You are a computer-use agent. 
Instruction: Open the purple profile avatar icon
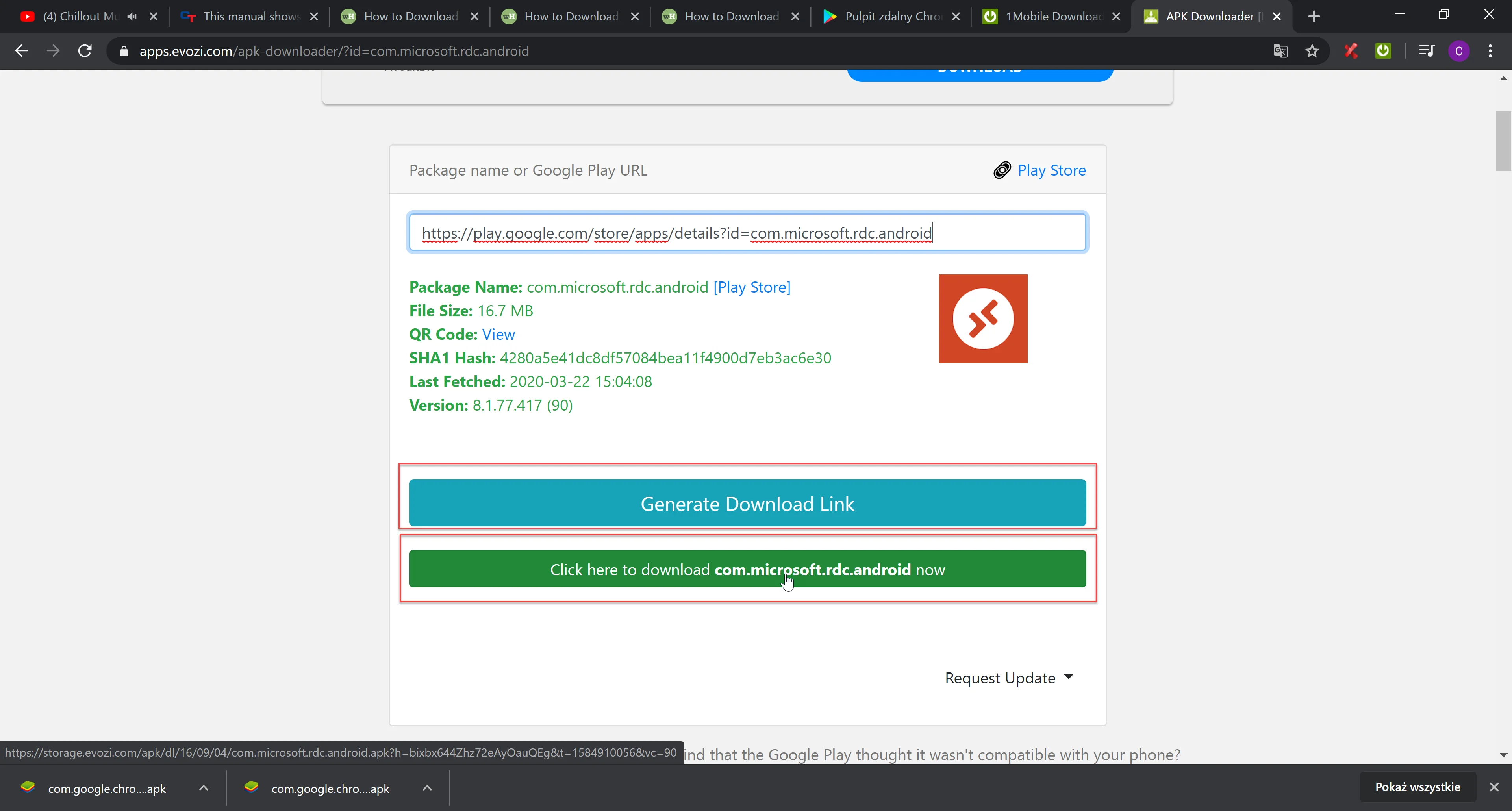tap(1458, 51)
